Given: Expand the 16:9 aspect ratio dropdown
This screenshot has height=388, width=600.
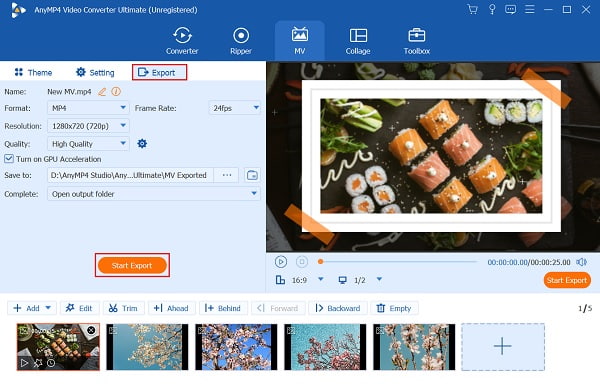Looking at the screenshot, I should (x=321, y=279).
